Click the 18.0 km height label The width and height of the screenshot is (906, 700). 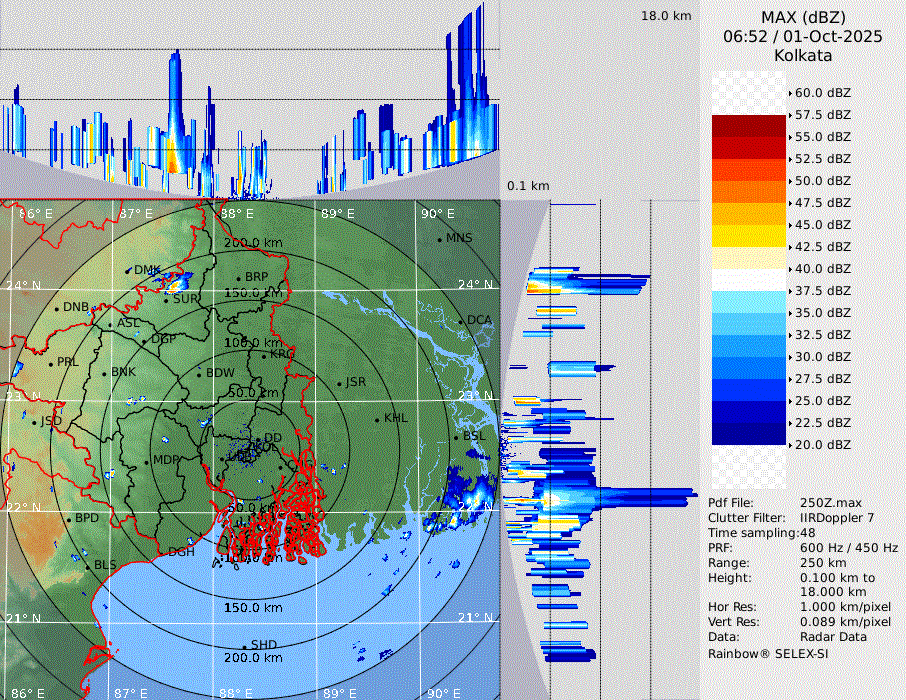(x=666, y=16)
